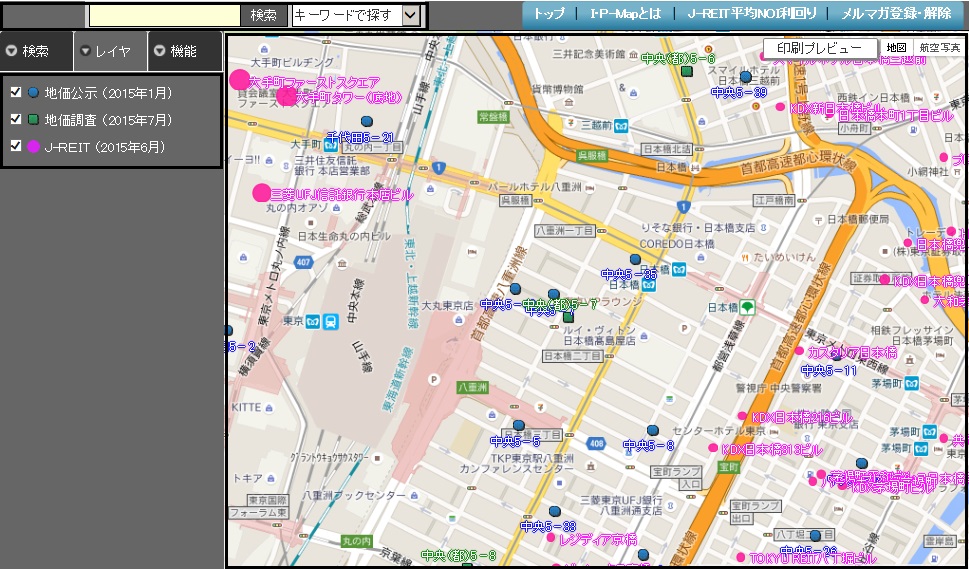Select KDX日本橋313ビル pink marker
Screen dimensions: 969x569
click(x=713, y=447)
